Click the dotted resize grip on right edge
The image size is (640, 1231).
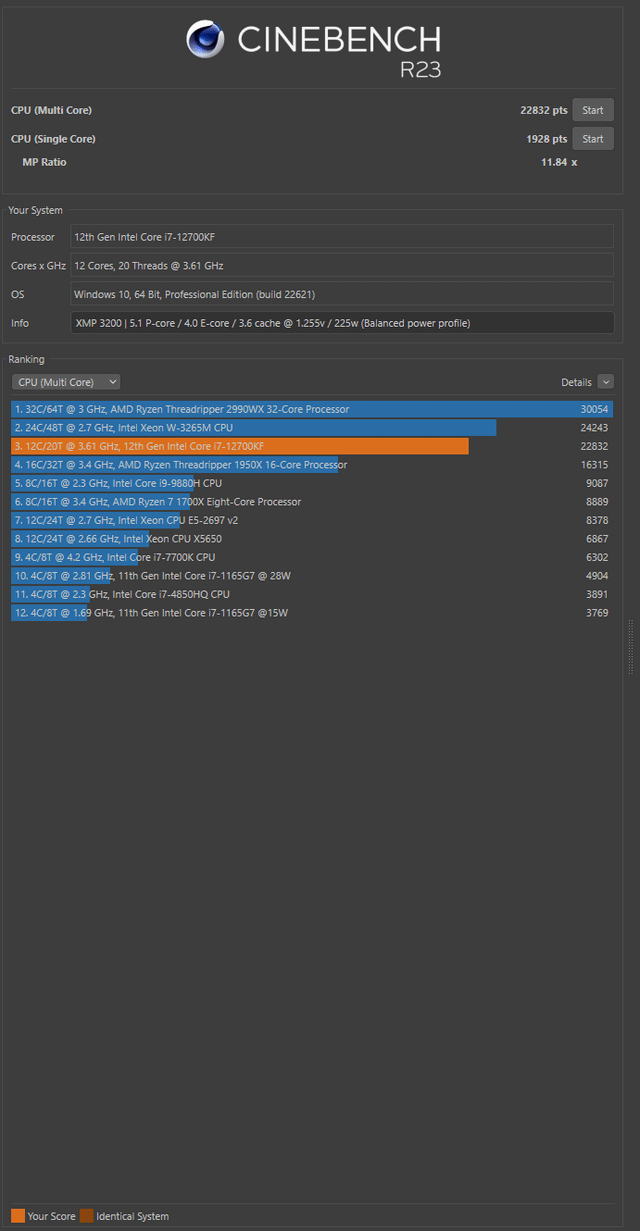630,647
